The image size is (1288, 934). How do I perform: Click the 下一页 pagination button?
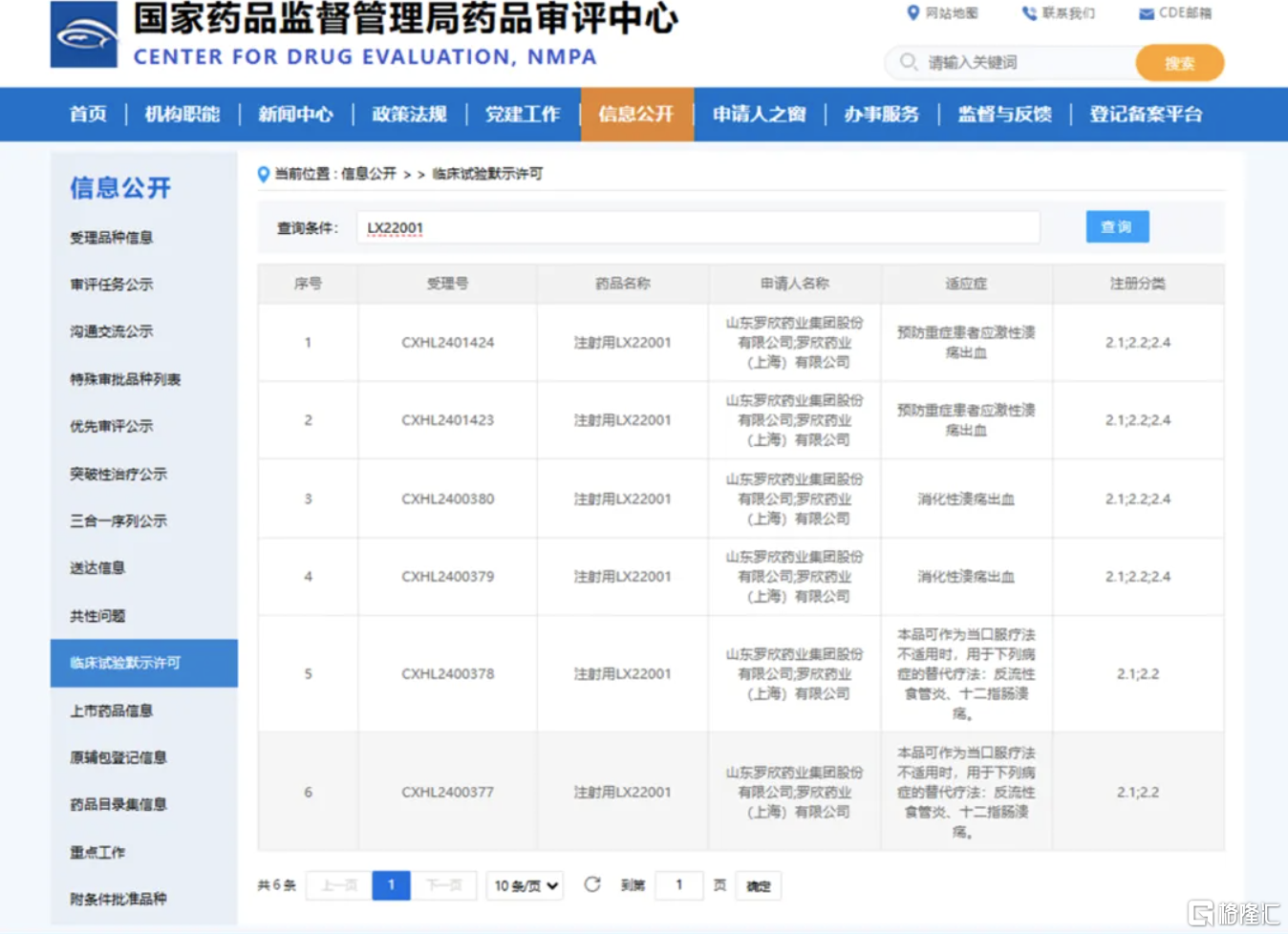click(444, 885)
